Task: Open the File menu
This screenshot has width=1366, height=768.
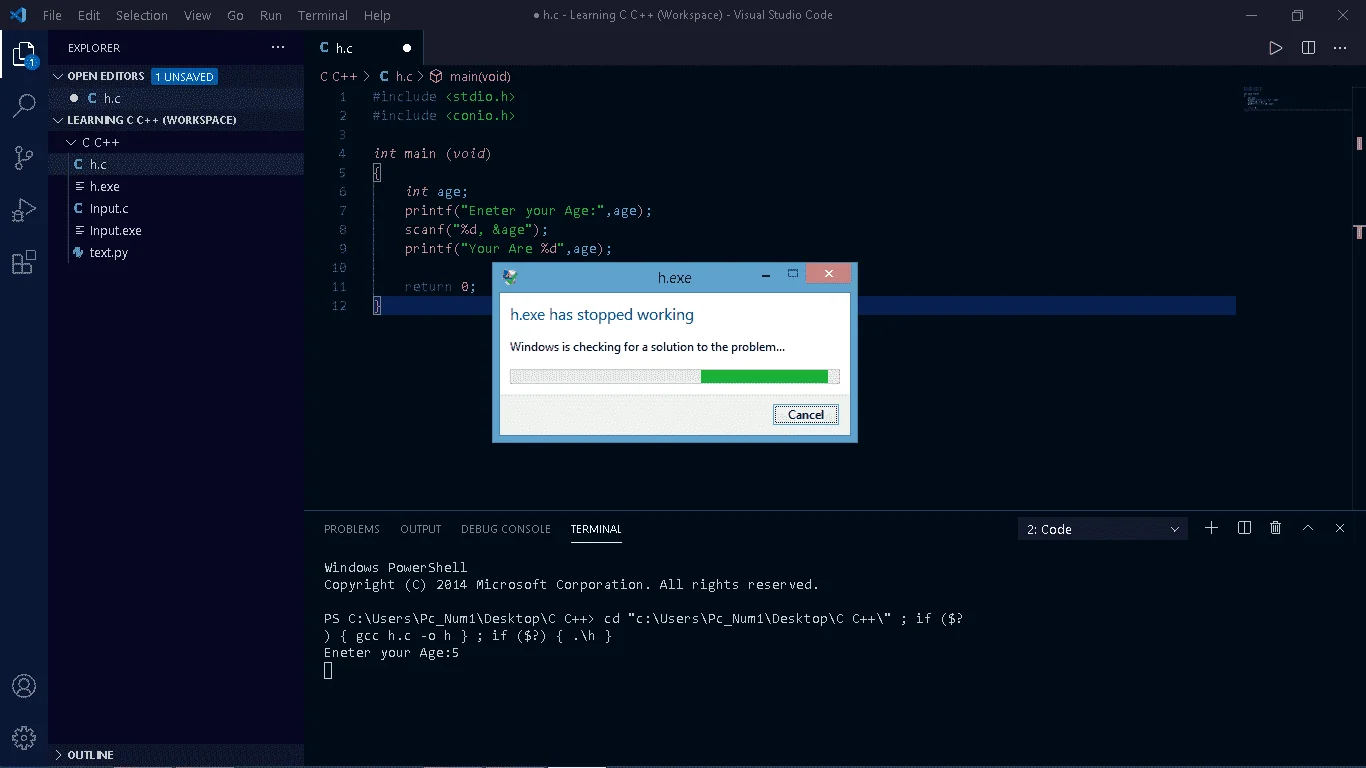Action: [x=52, y=15]
